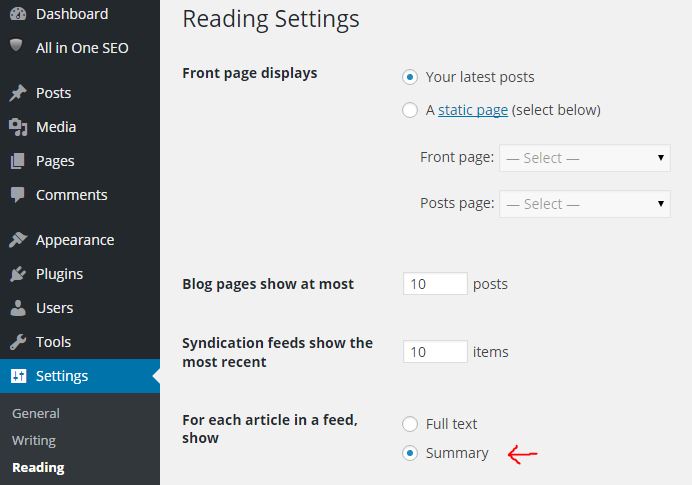Click the Plugins plug icon

point(18,274)
